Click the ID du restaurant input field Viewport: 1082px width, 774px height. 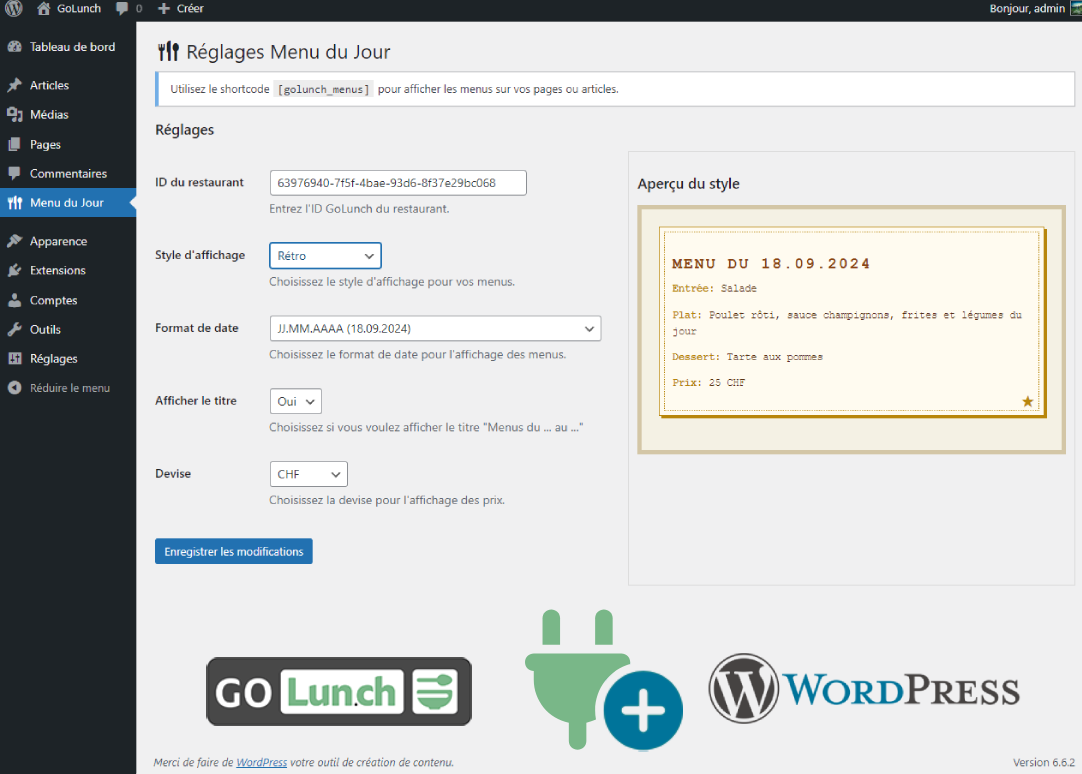(x=398, y=183)
